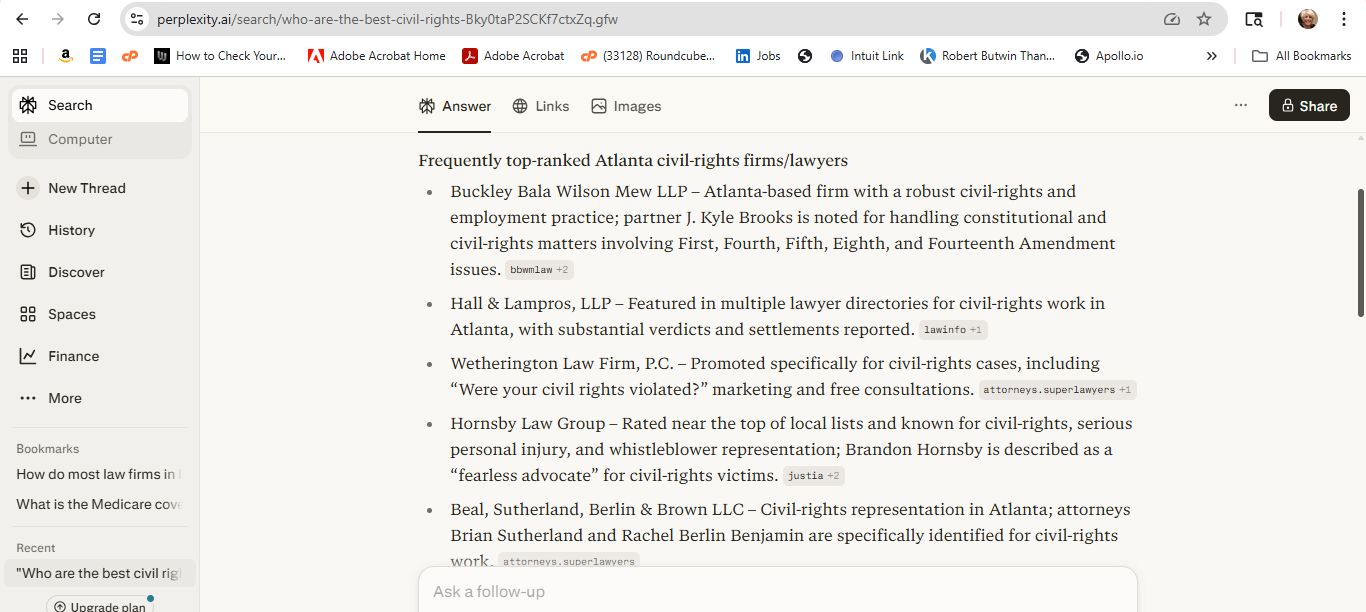This screenshot has height=612, width=1366.
Task: Bookmark this page with the star icon
Action: point(1204,19)
